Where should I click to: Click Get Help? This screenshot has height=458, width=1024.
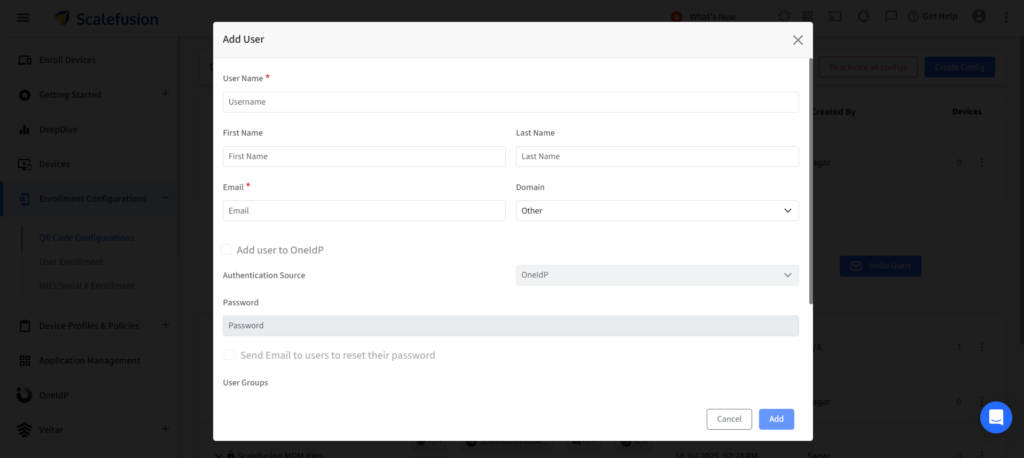(x=933, y=16)
